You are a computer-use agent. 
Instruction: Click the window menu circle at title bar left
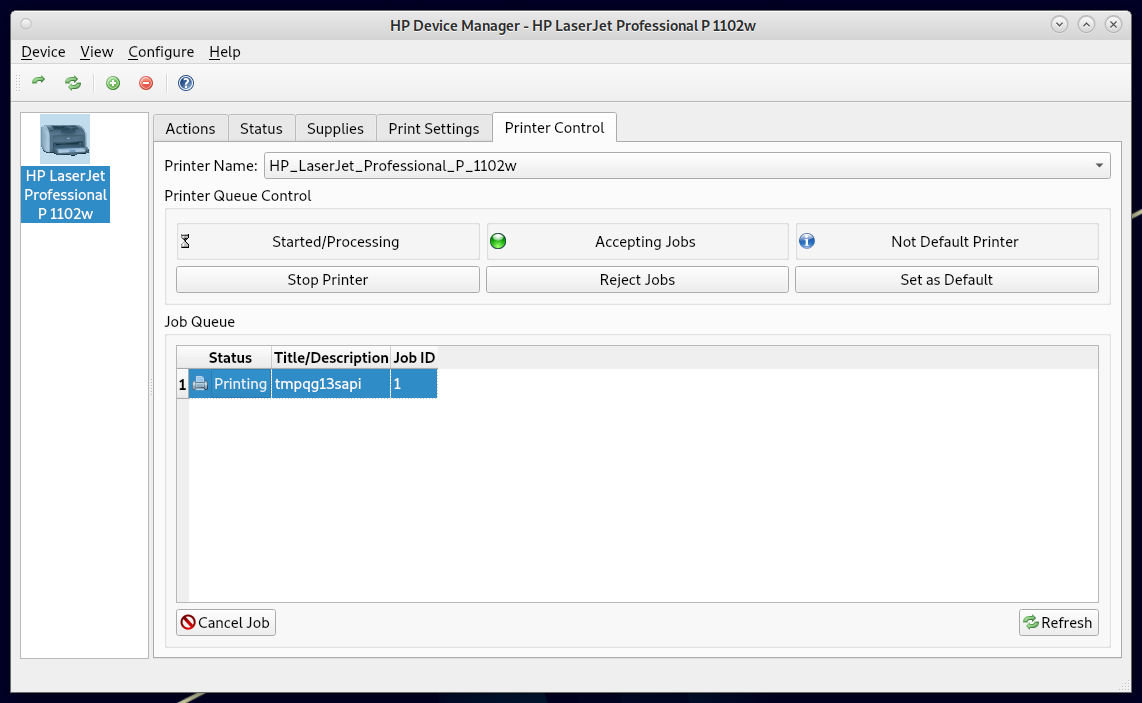coord(26,24)
